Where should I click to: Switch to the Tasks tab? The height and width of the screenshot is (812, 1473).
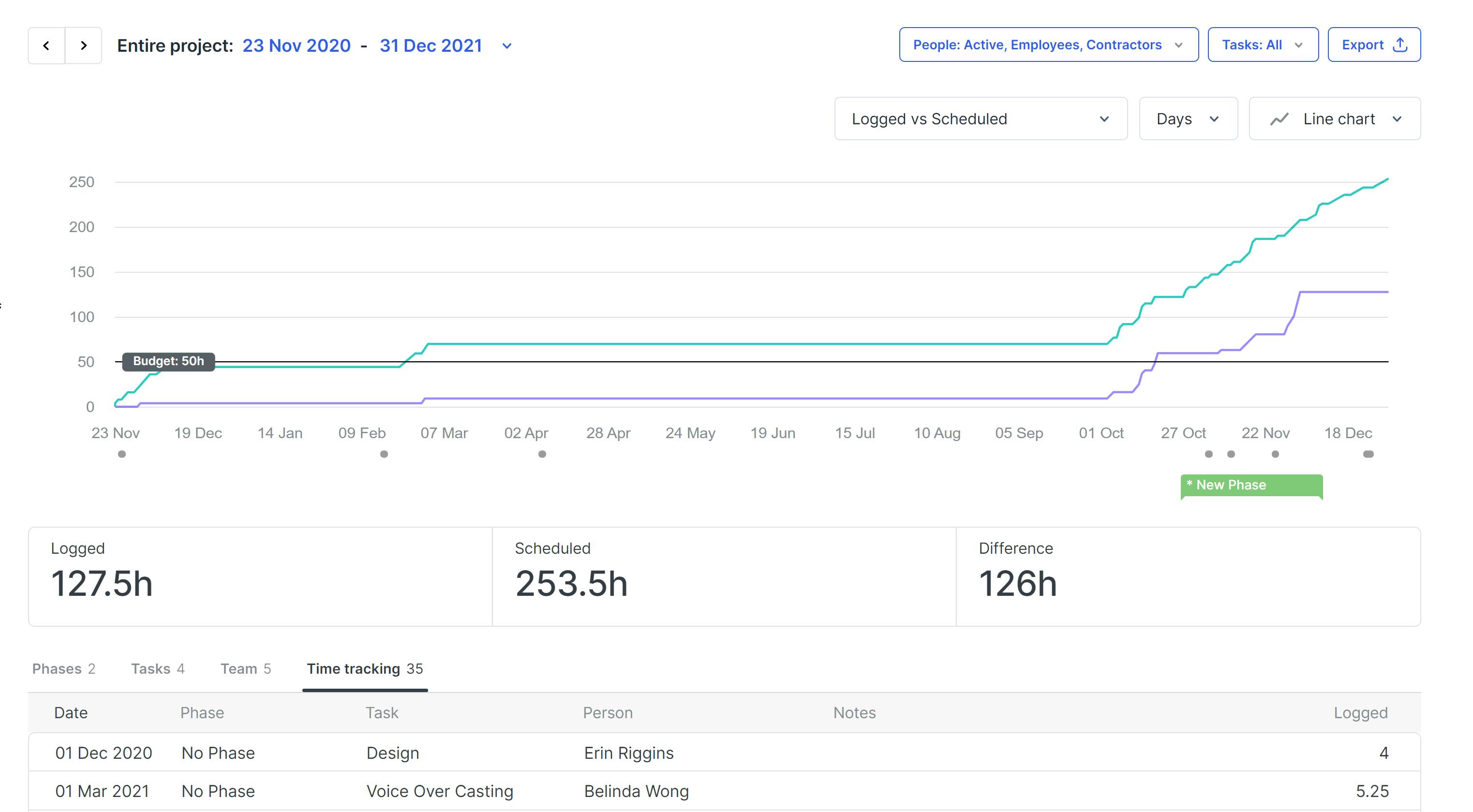point(157,668)
